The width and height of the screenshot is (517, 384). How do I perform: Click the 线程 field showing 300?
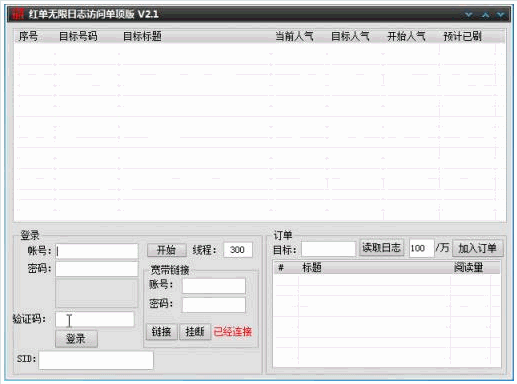coord(238,250)
